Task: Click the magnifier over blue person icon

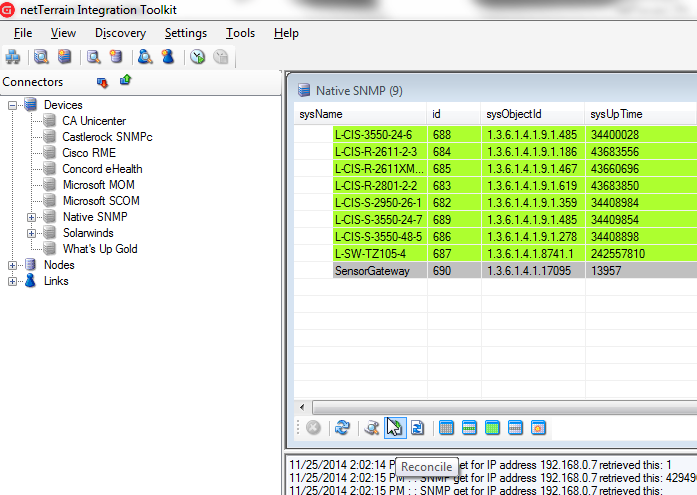Action: [x=145, y=57]
